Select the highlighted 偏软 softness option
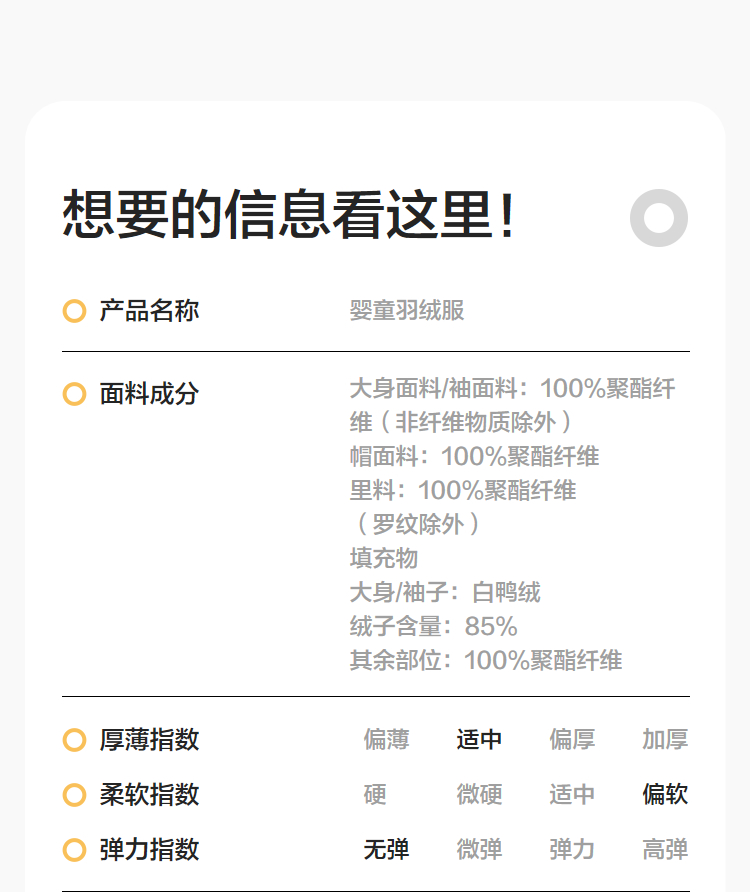 (x=665, y=795)
